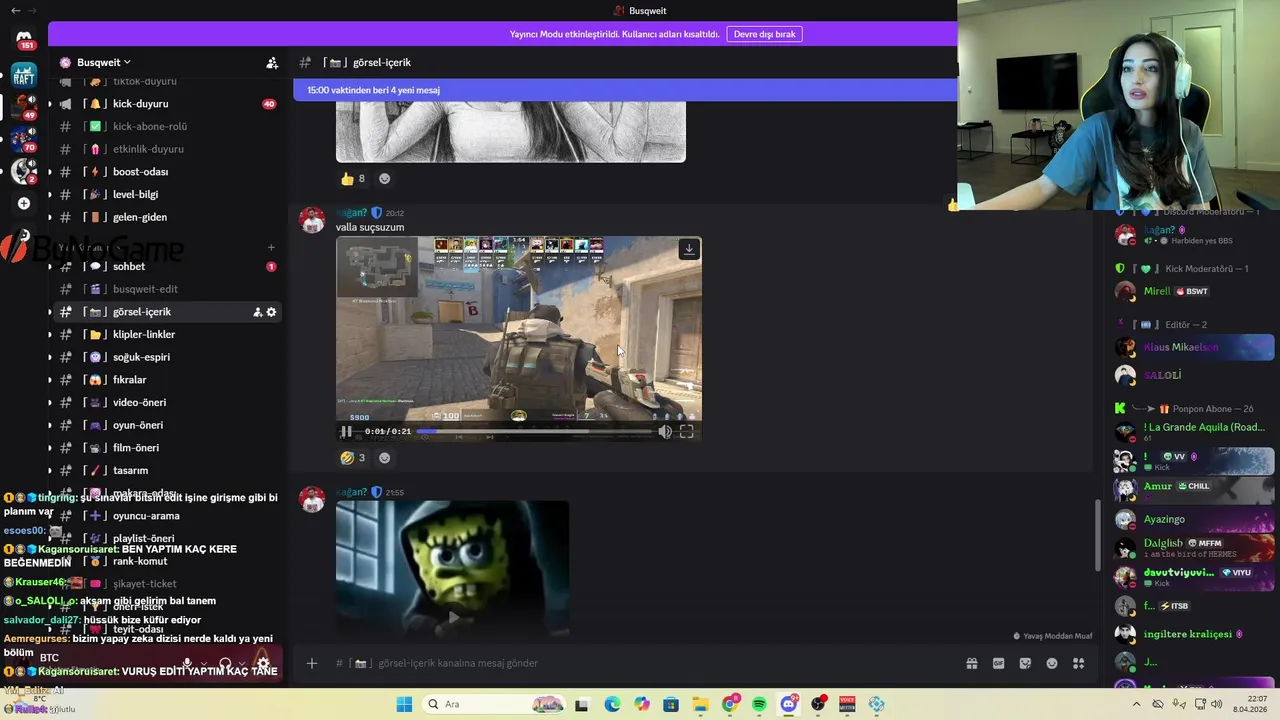This screenshot has height=720, width=1280.
Task: Toggle fullscreen on the video player
Action: pos(686,431)
